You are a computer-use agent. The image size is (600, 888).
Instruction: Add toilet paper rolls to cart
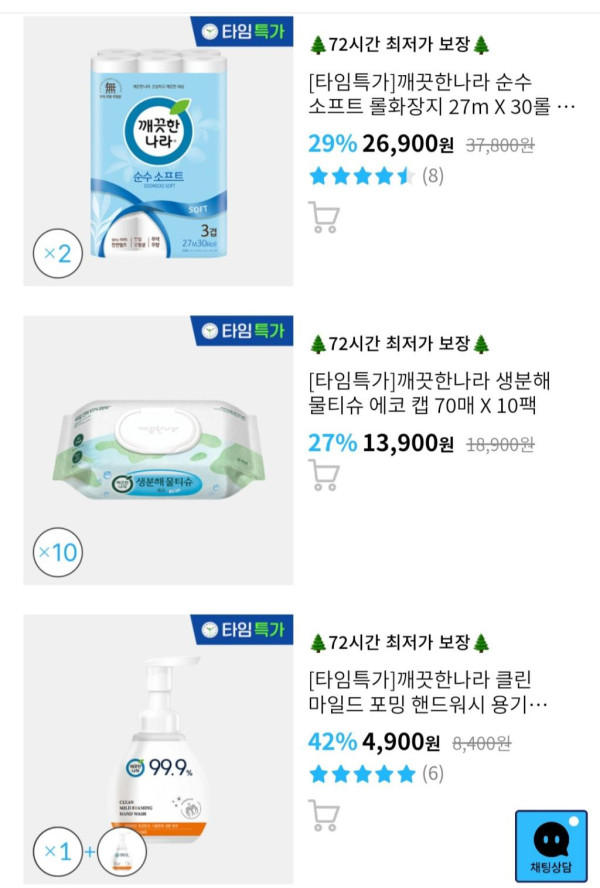(324, 217)
